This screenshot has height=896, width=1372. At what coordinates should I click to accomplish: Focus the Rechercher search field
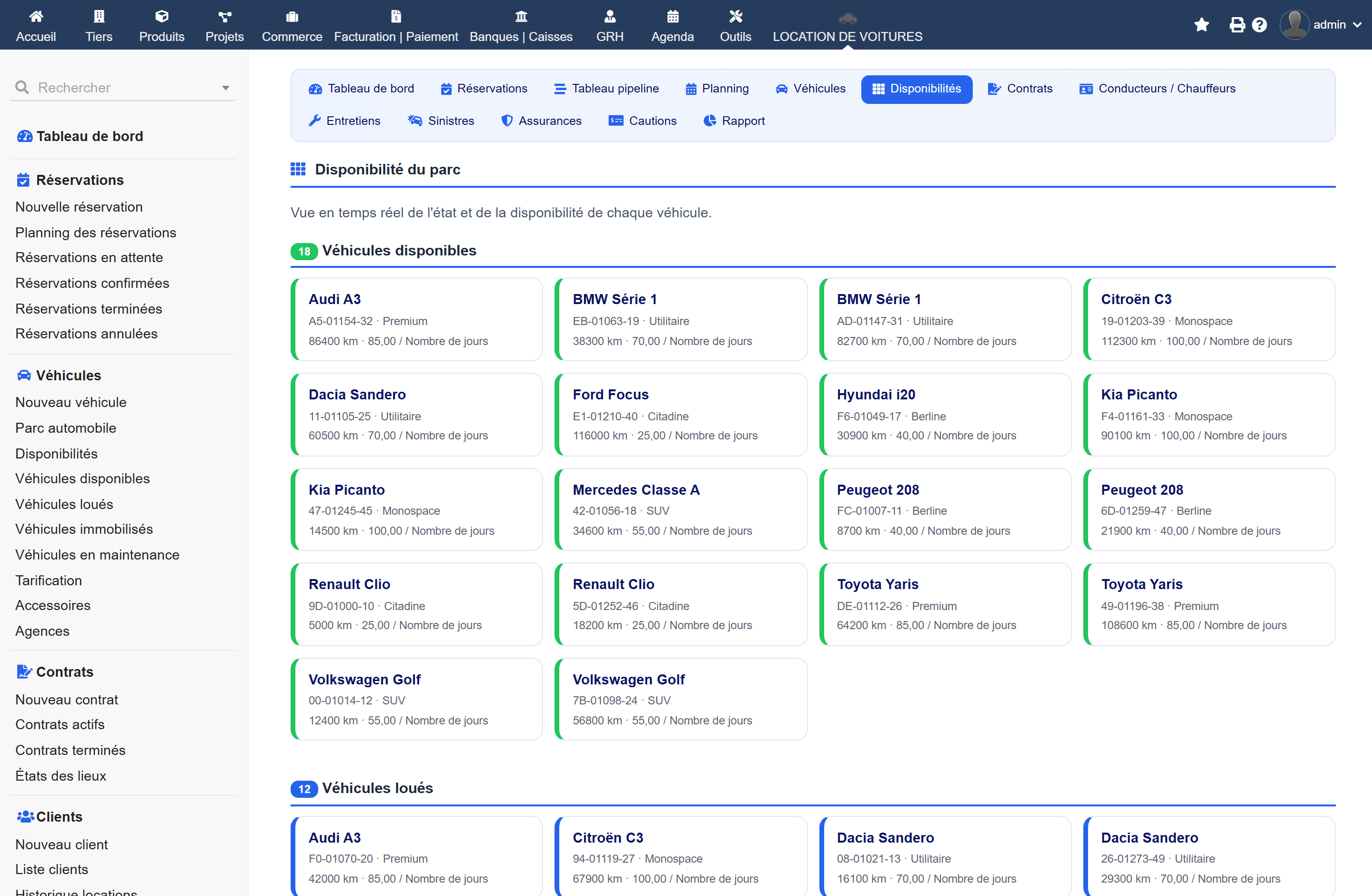coord(123,88)
